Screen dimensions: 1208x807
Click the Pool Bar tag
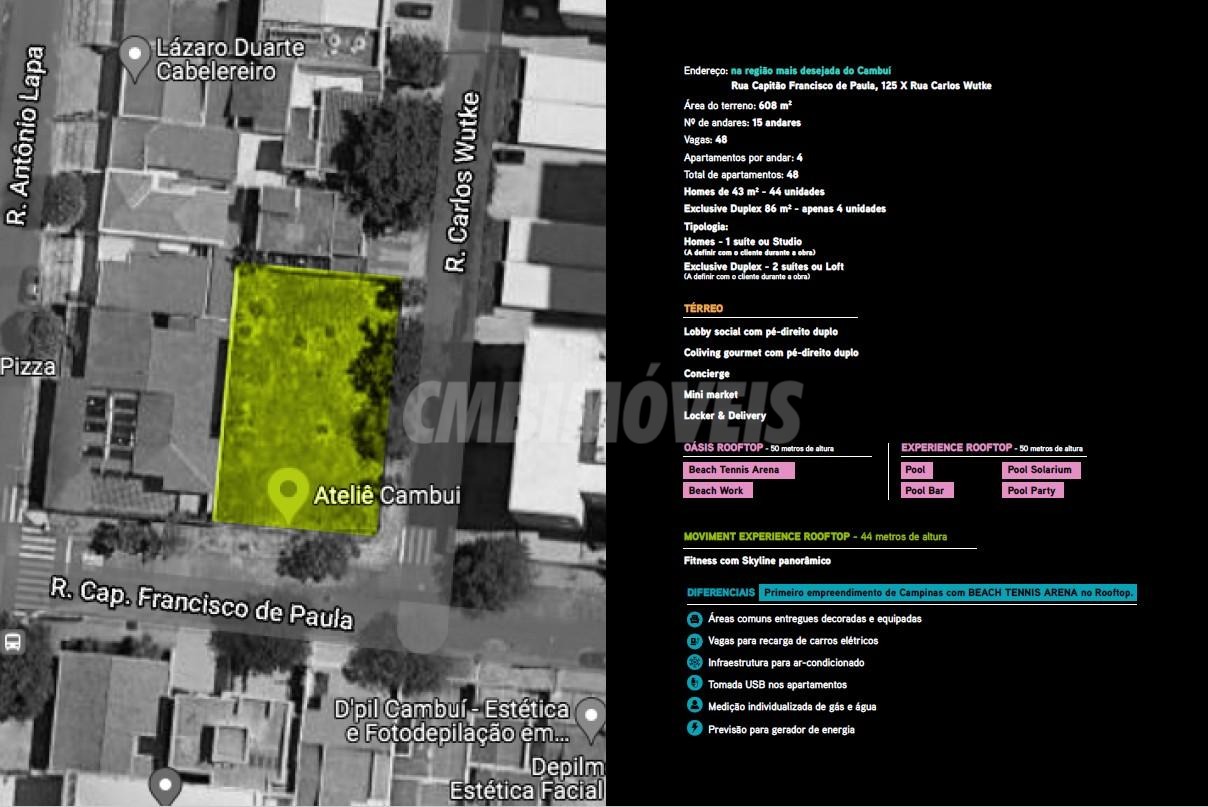point(927,491)
